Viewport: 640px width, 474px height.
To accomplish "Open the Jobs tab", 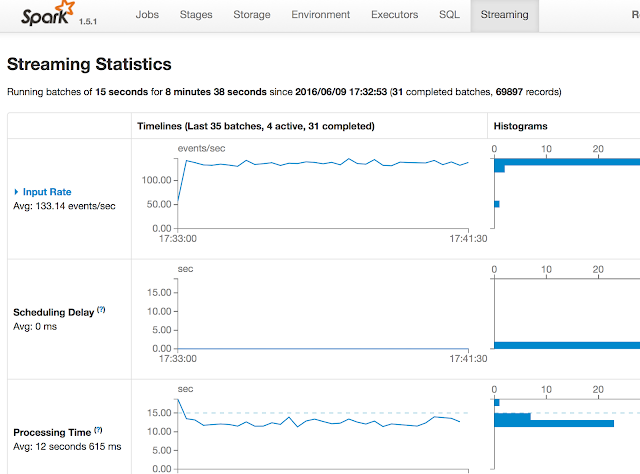I will [x=146, y=15].
